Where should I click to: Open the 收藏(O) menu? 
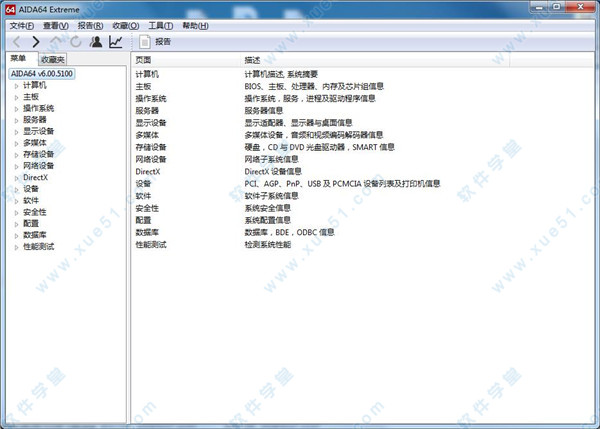click(126, 26)
